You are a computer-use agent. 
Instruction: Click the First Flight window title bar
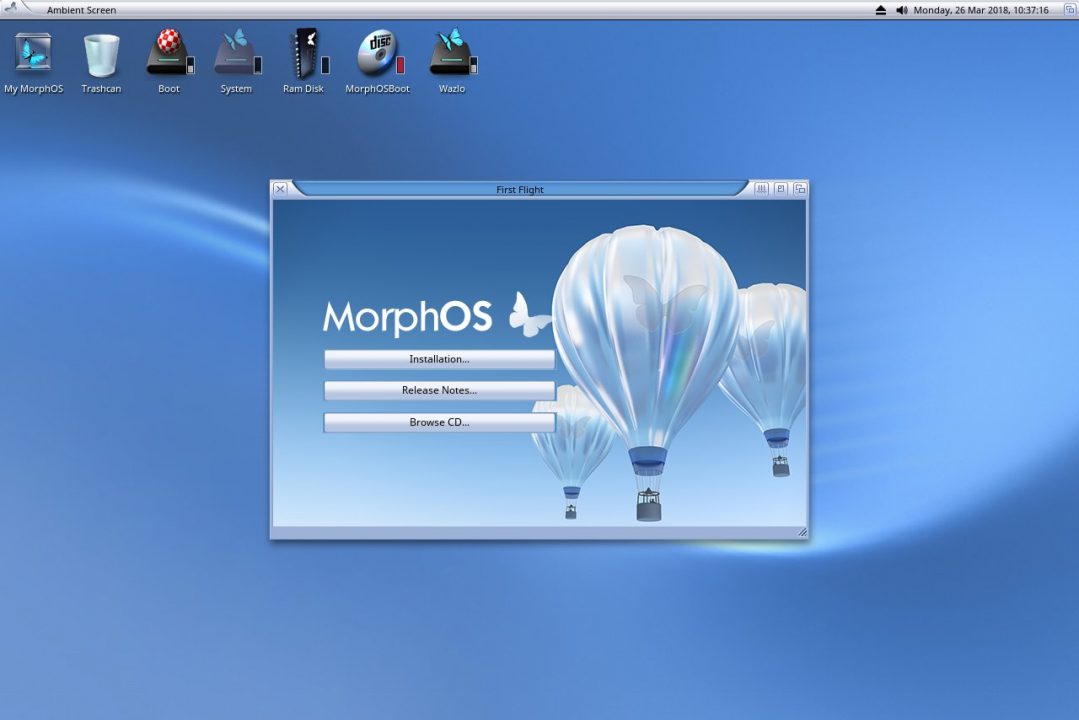520,189
